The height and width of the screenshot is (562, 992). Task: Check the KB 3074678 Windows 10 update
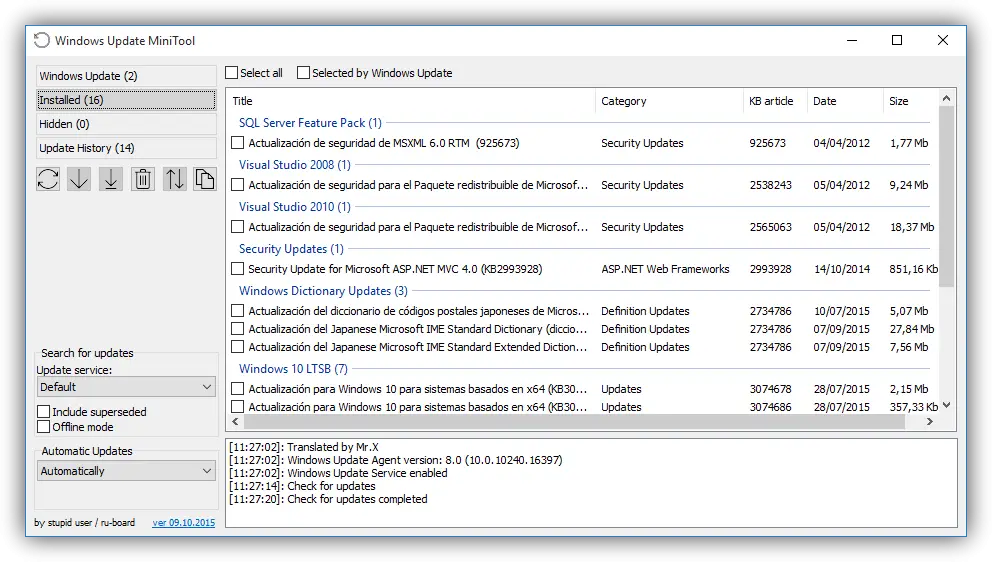pyautogui.click(x=237, y=389)
